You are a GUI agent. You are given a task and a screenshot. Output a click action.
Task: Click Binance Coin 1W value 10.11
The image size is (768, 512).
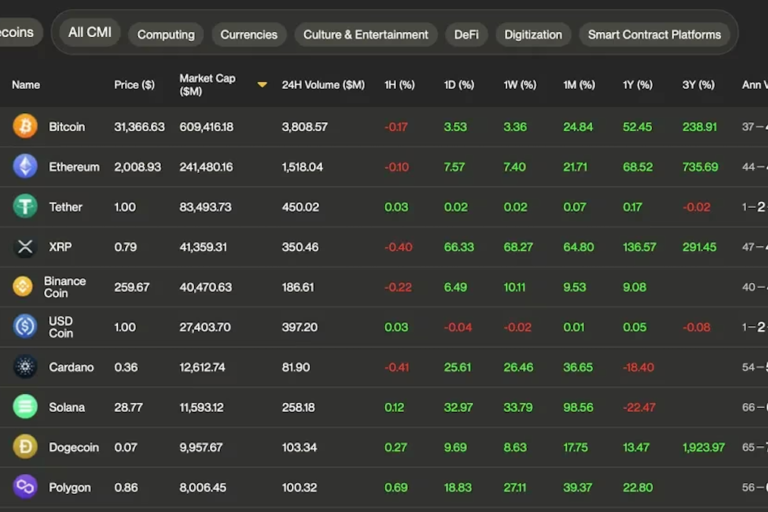point(514,287)
